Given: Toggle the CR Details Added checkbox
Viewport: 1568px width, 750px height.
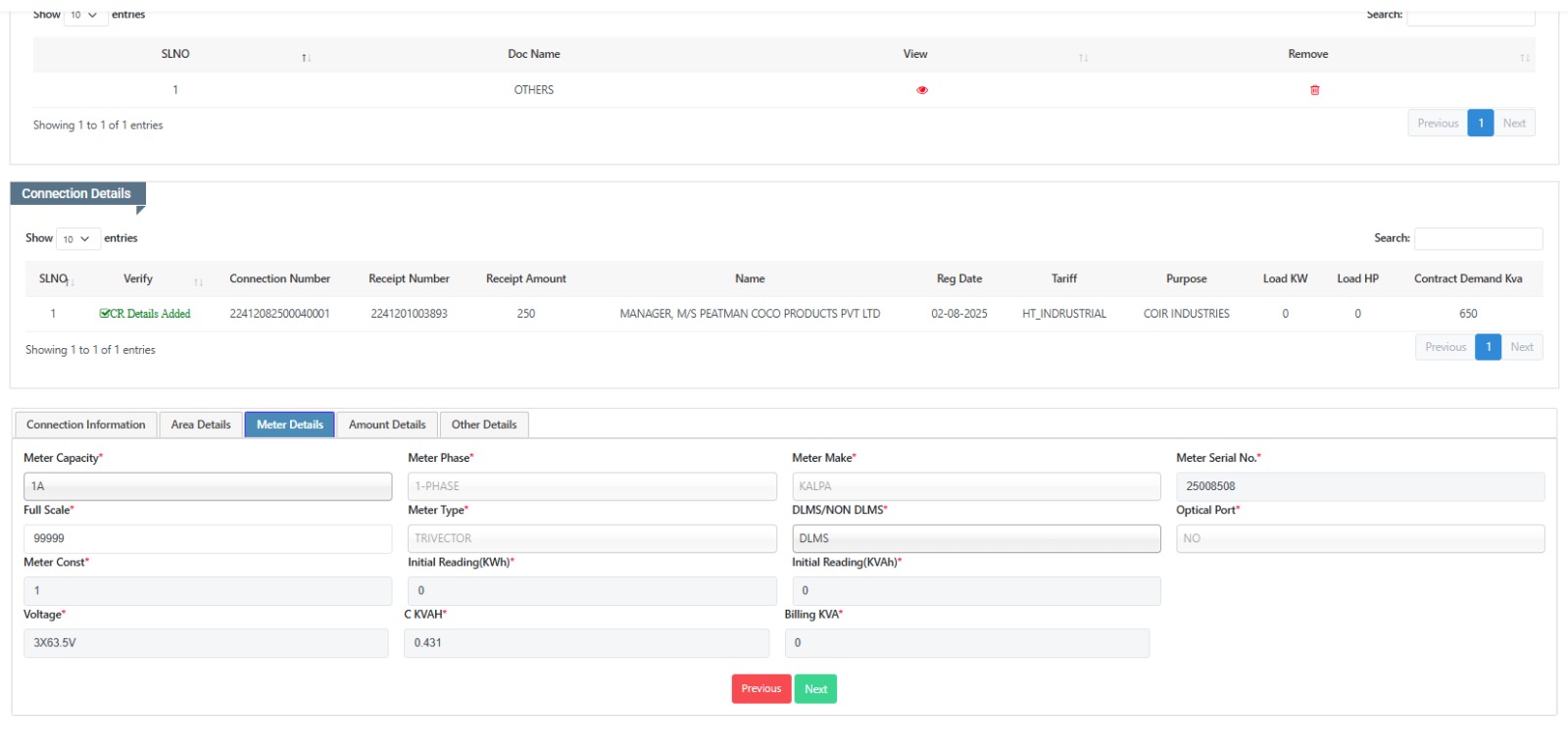Looking at the screenshot, I should [x=105, y=314].
